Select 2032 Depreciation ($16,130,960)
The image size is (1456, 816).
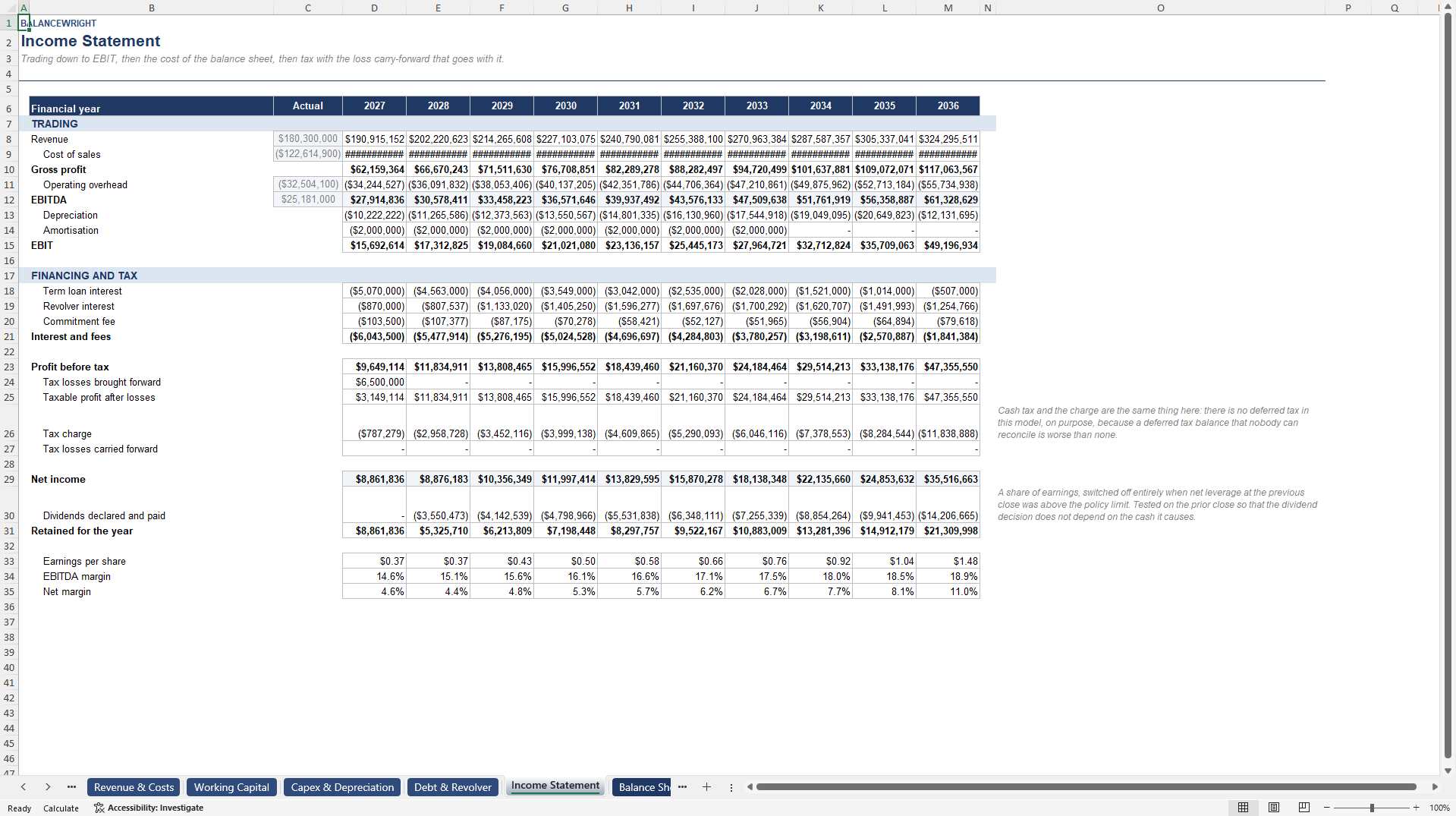(693, 215)
